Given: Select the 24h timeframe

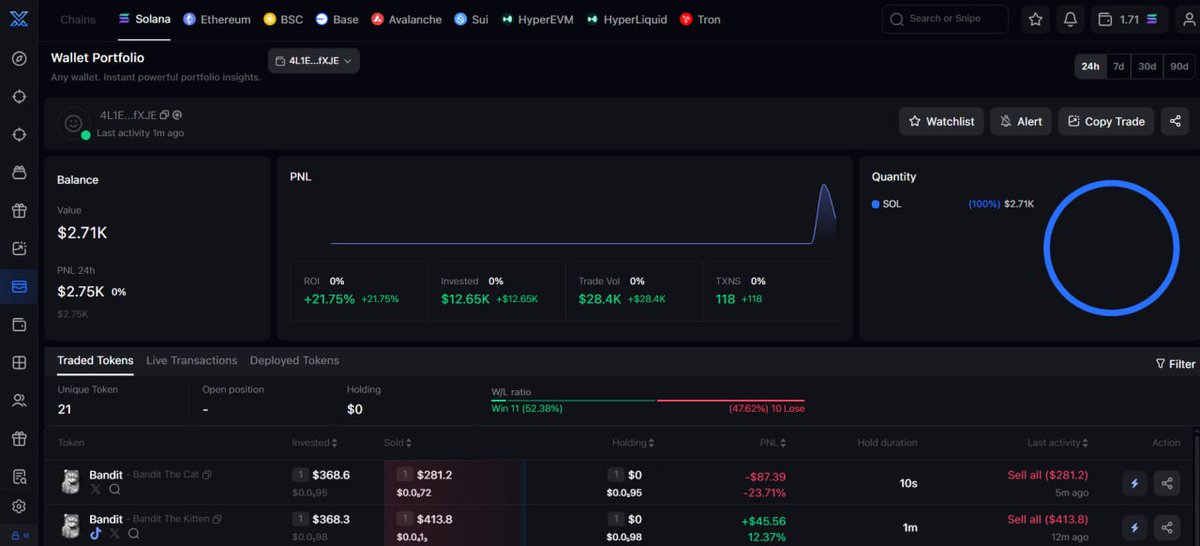Looking at the screenshot, I should point(1090,67).
